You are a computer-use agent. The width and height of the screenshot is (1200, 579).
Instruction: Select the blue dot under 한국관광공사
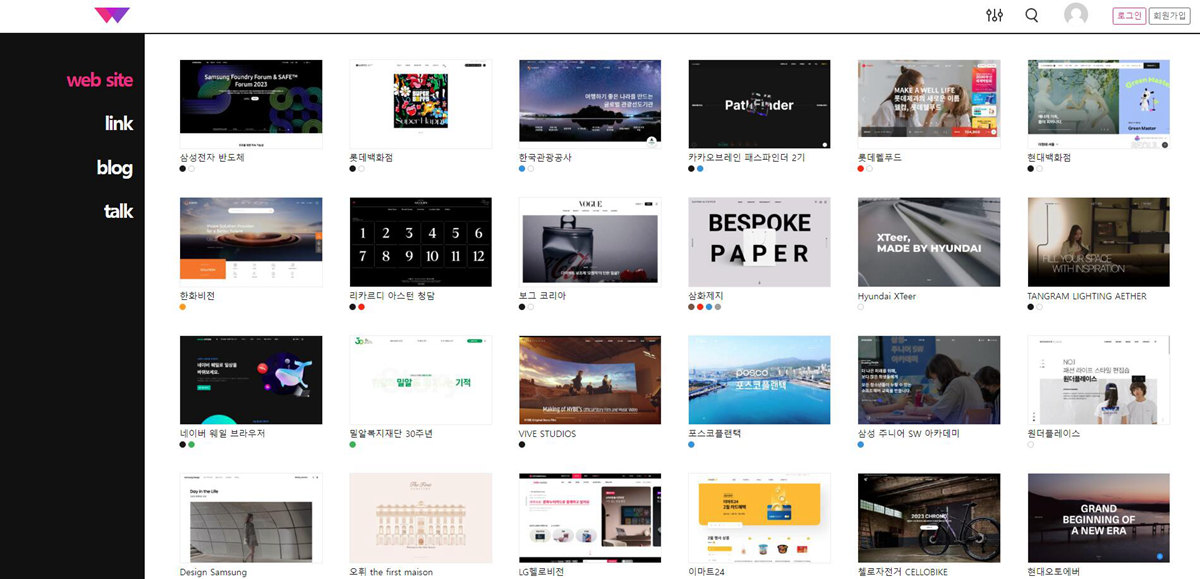pyautogui.click(x=522, y=169)
